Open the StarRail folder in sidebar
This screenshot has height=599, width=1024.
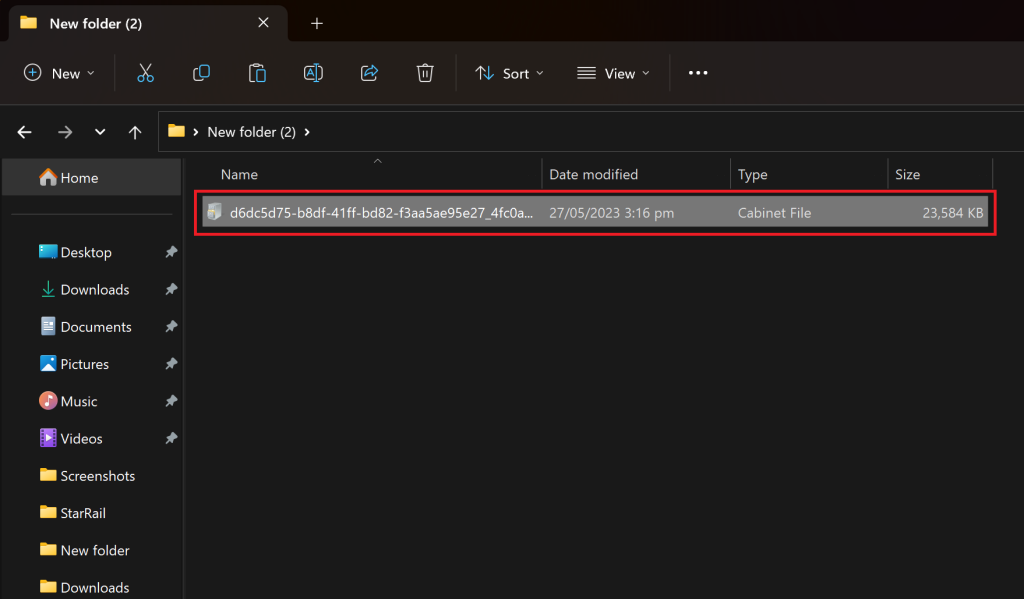(x=82, y=513)
